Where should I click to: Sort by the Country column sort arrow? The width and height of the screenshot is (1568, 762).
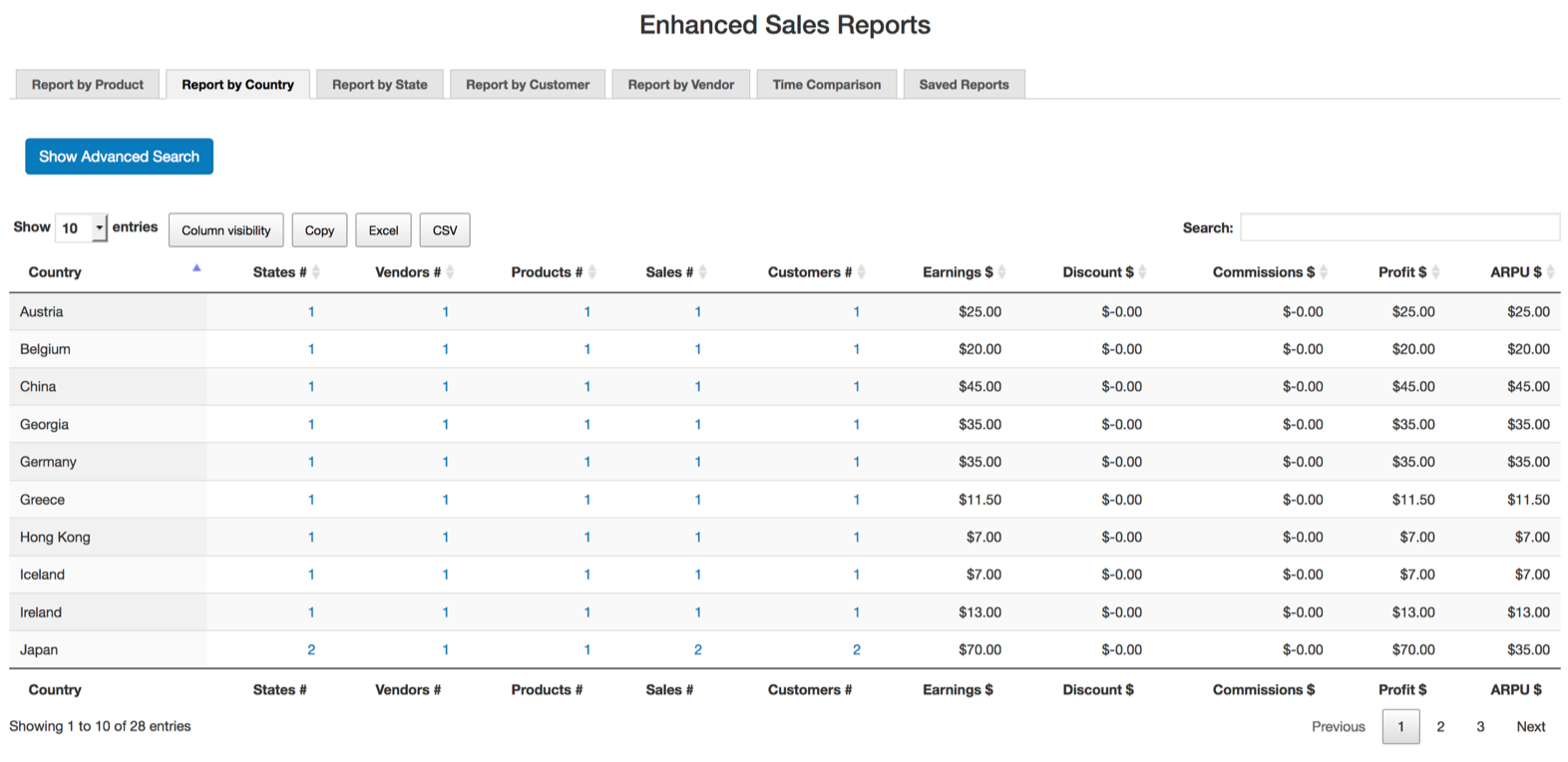coord(196,268)
